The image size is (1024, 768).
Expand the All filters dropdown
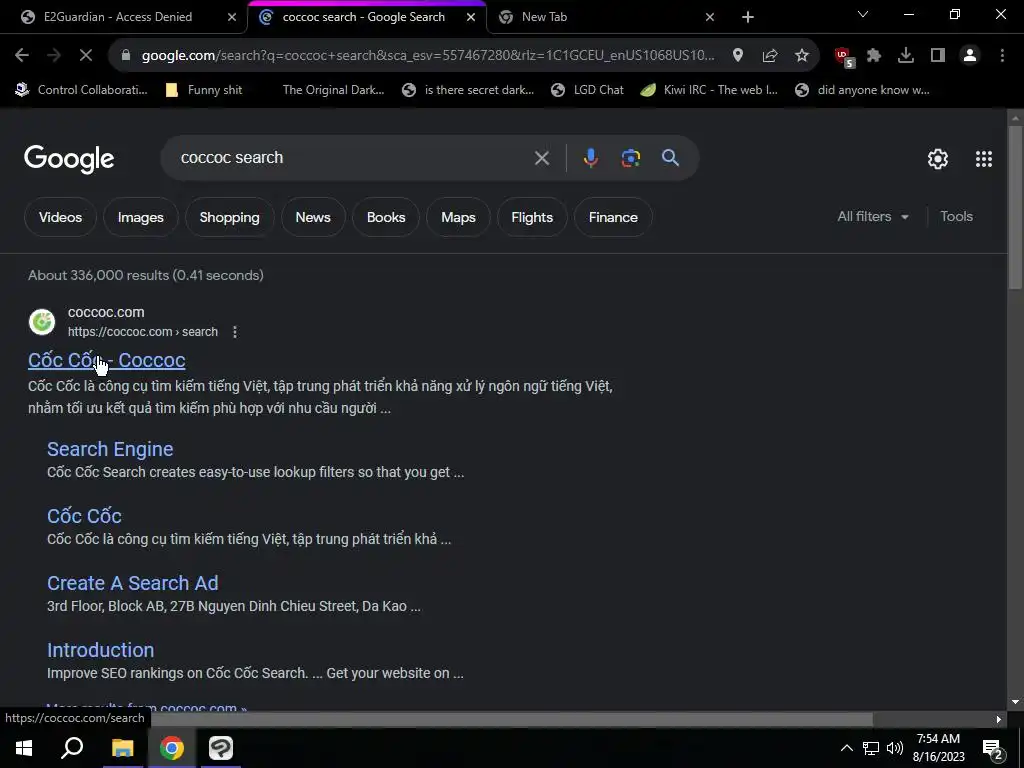(872, 217)
